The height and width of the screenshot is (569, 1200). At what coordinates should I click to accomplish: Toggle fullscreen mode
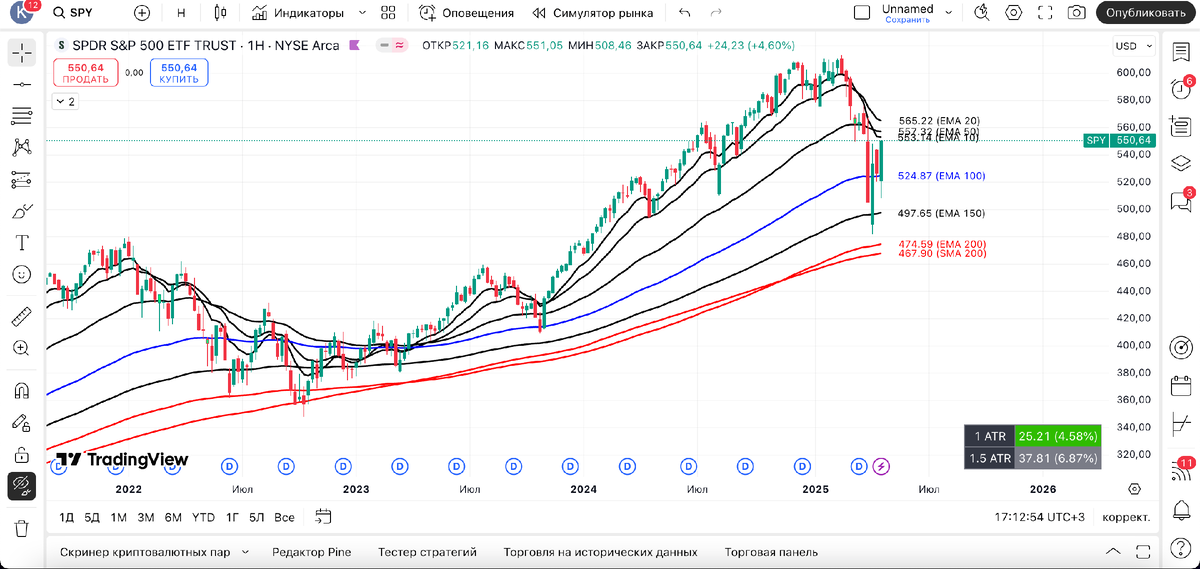coord(1045,13)
